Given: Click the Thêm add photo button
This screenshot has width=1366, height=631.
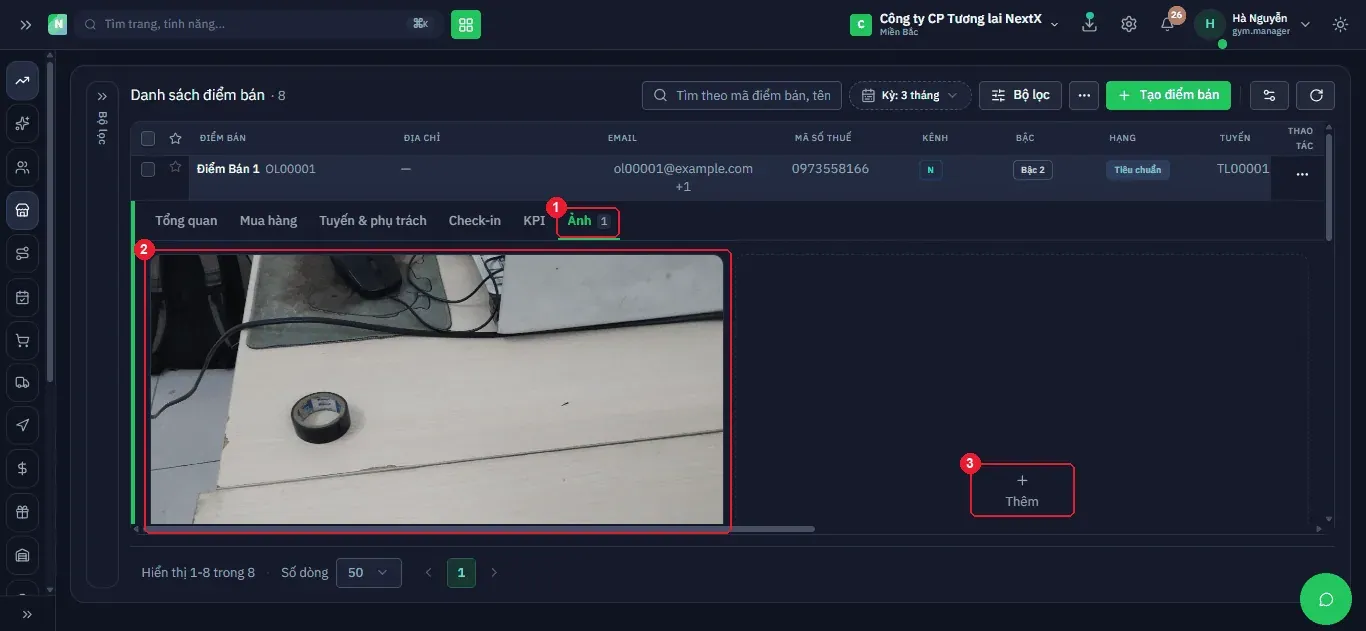Looking at the screenshot, I should pyautogui.click(x=1022, y=490).
